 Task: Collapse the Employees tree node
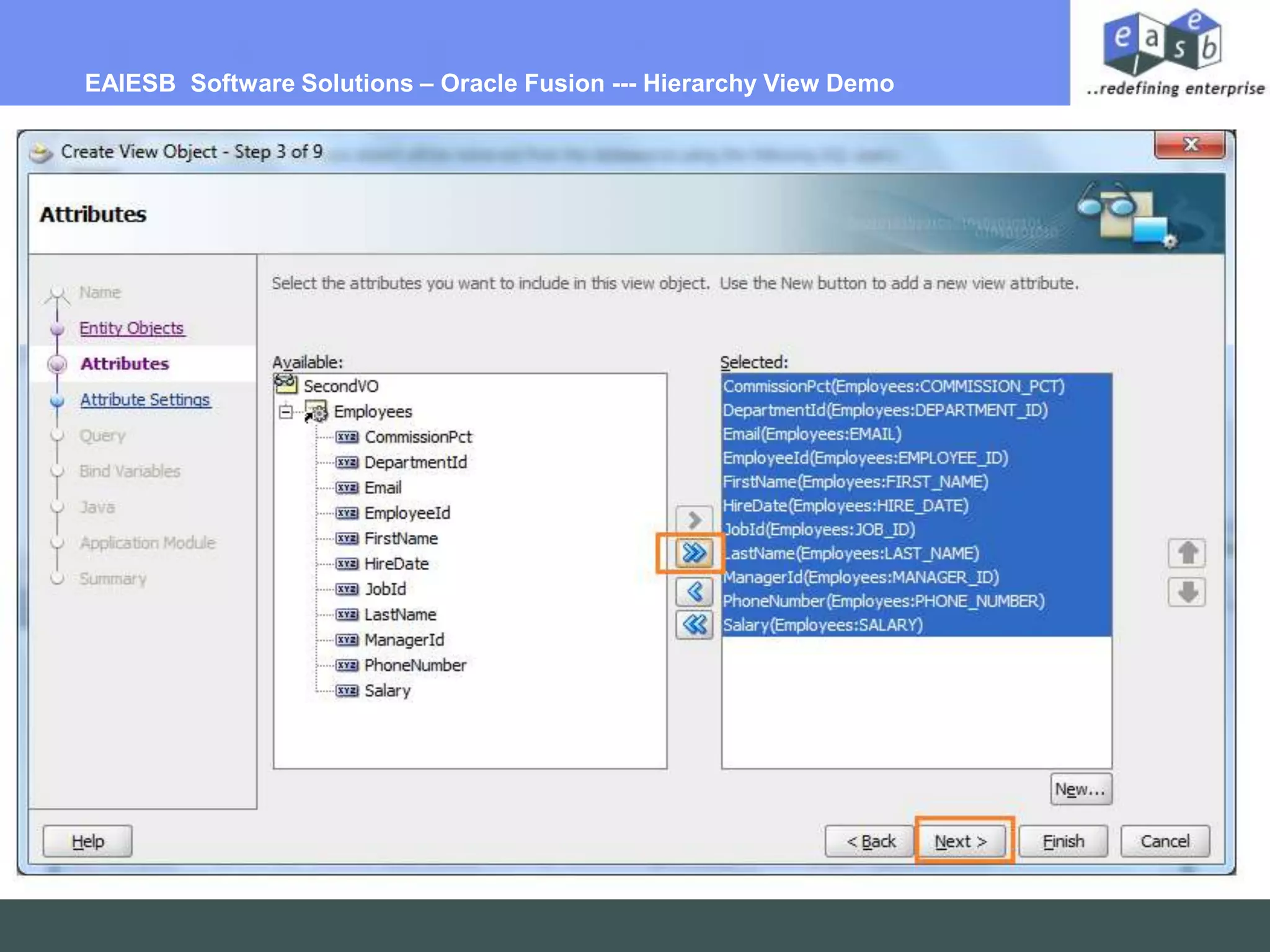[285, 412]
